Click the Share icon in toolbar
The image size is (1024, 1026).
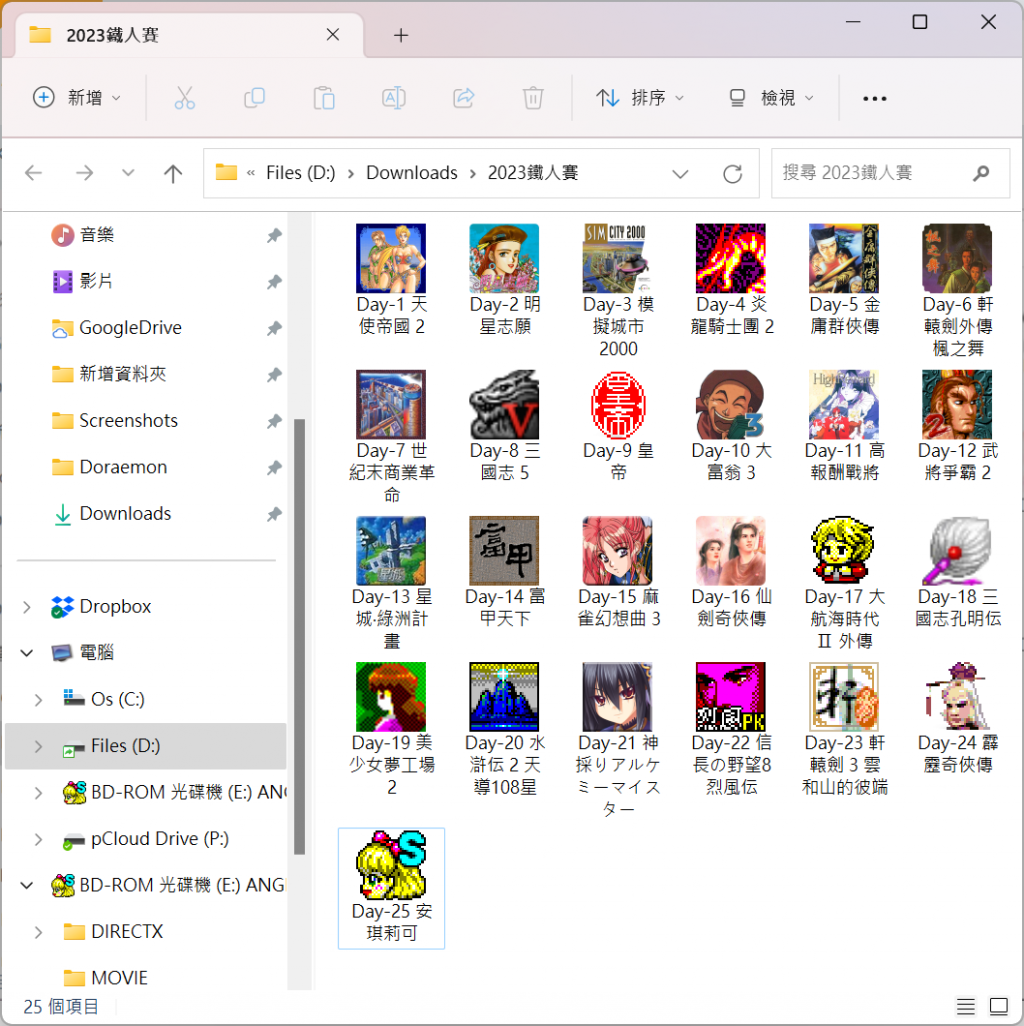(463, 98)
